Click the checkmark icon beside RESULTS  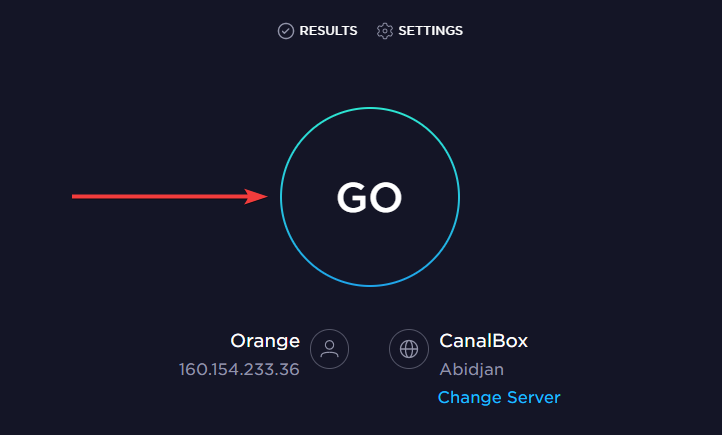pos(285,31)
